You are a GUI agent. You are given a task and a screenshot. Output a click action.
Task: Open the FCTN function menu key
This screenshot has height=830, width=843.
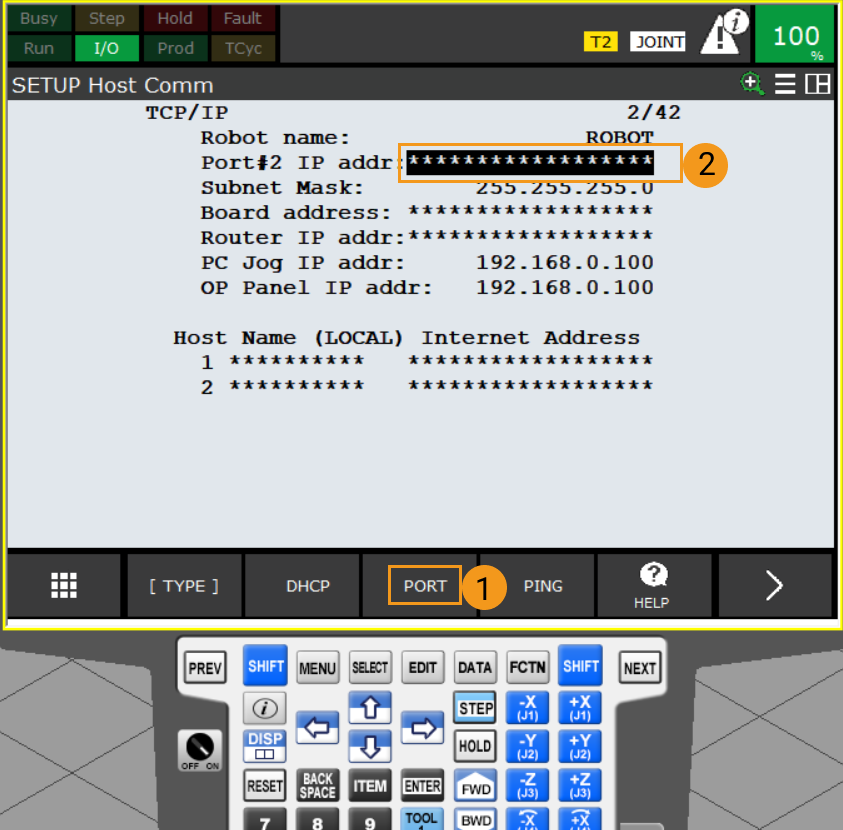527,667
